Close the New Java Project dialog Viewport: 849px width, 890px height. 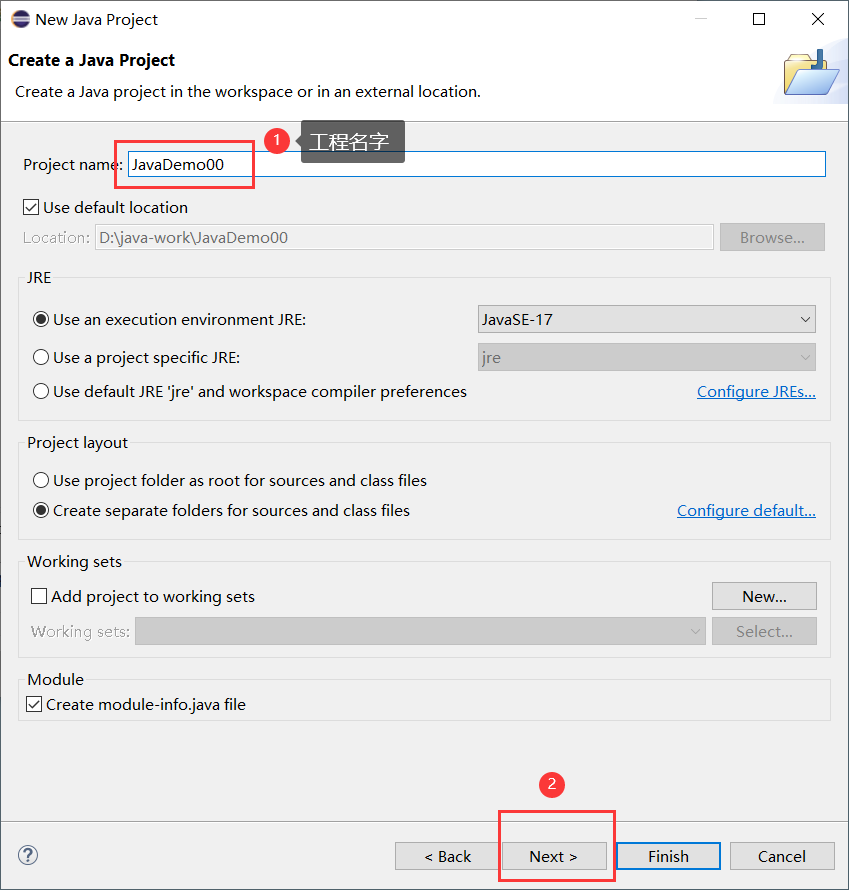point(818,19)
